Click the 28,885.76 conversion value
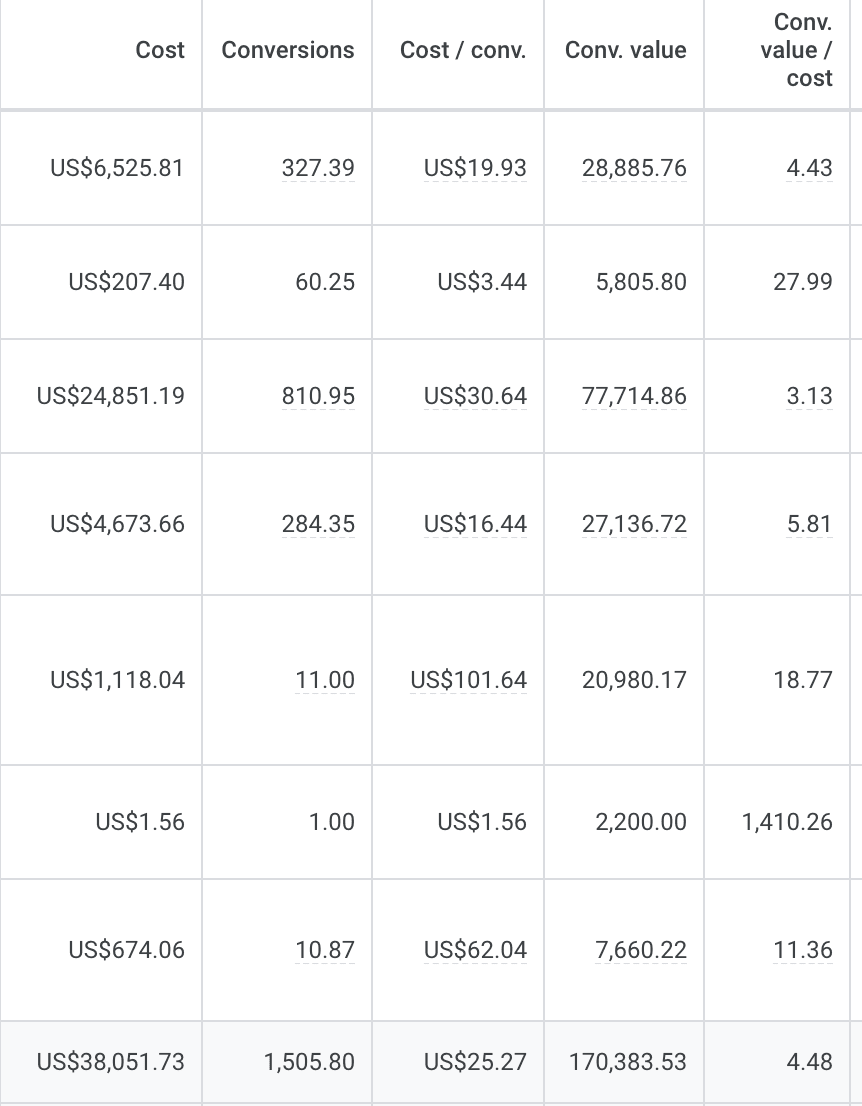This screenshot has width=862, height=1106. [634, 168]
